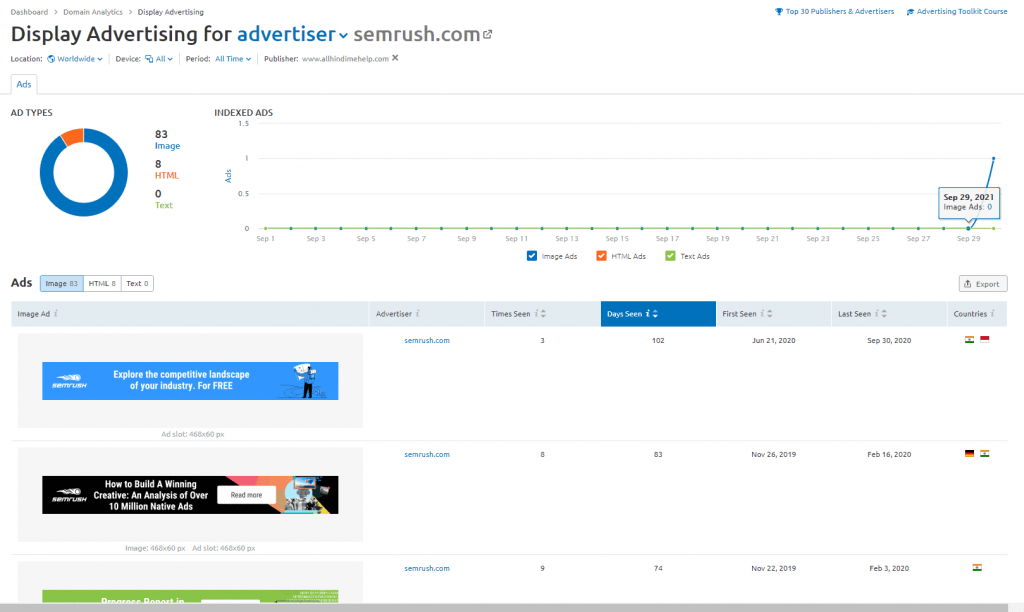This screenshot has width=1024, height=612.
Task: Switch to Text 0 ads filter
Action: click(137, 283)
